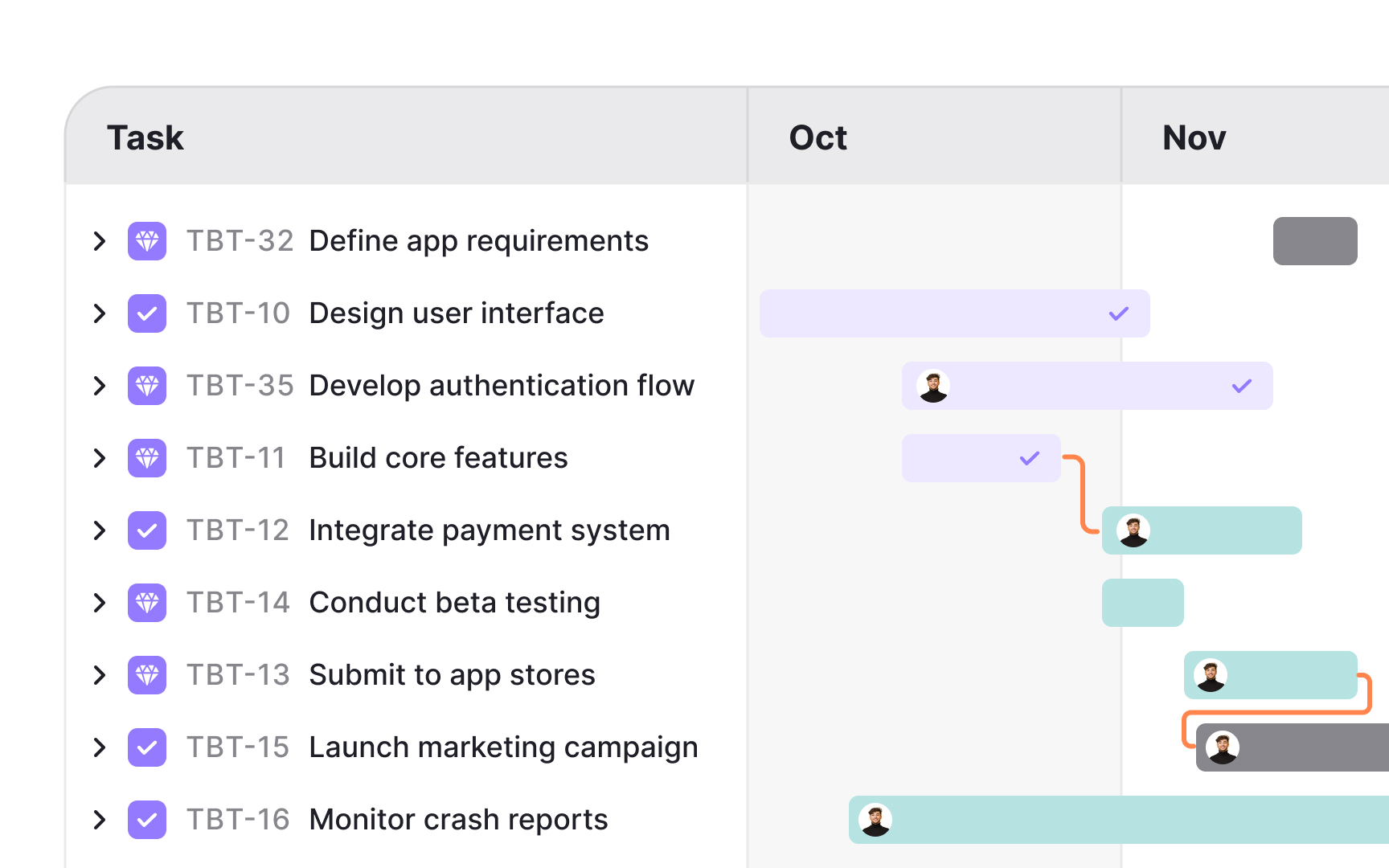Click the Oct column header

coord(817,137)
